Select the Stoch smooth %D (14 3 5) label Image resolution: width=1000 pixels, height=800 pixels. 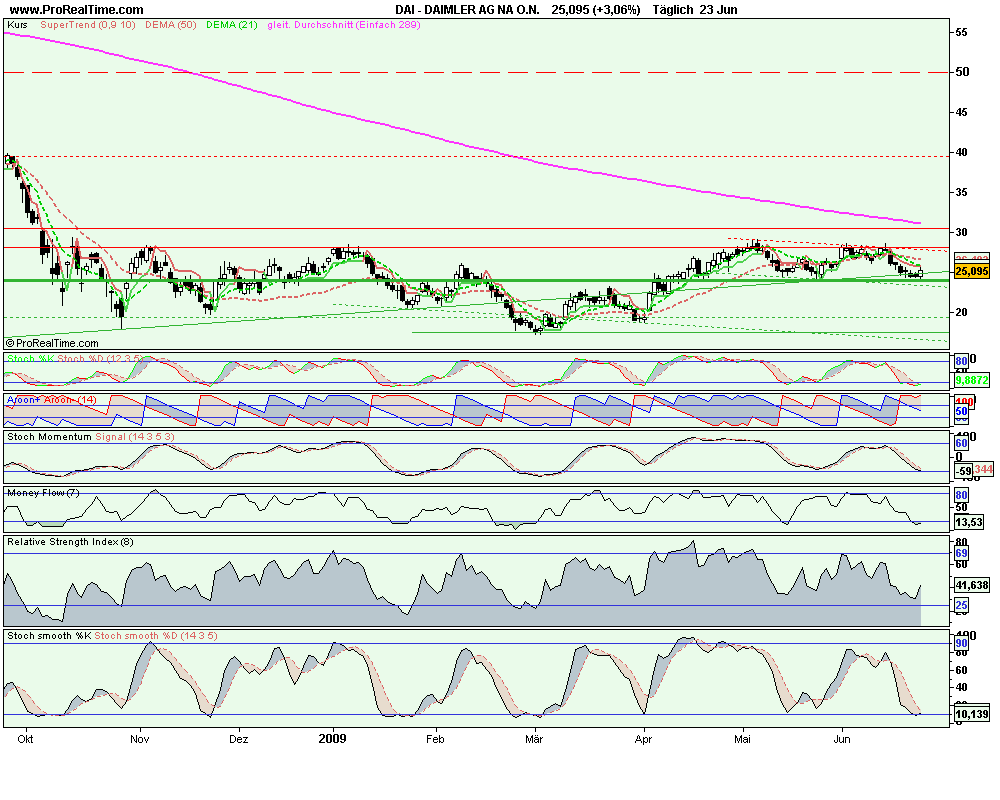tap(156, 636)
